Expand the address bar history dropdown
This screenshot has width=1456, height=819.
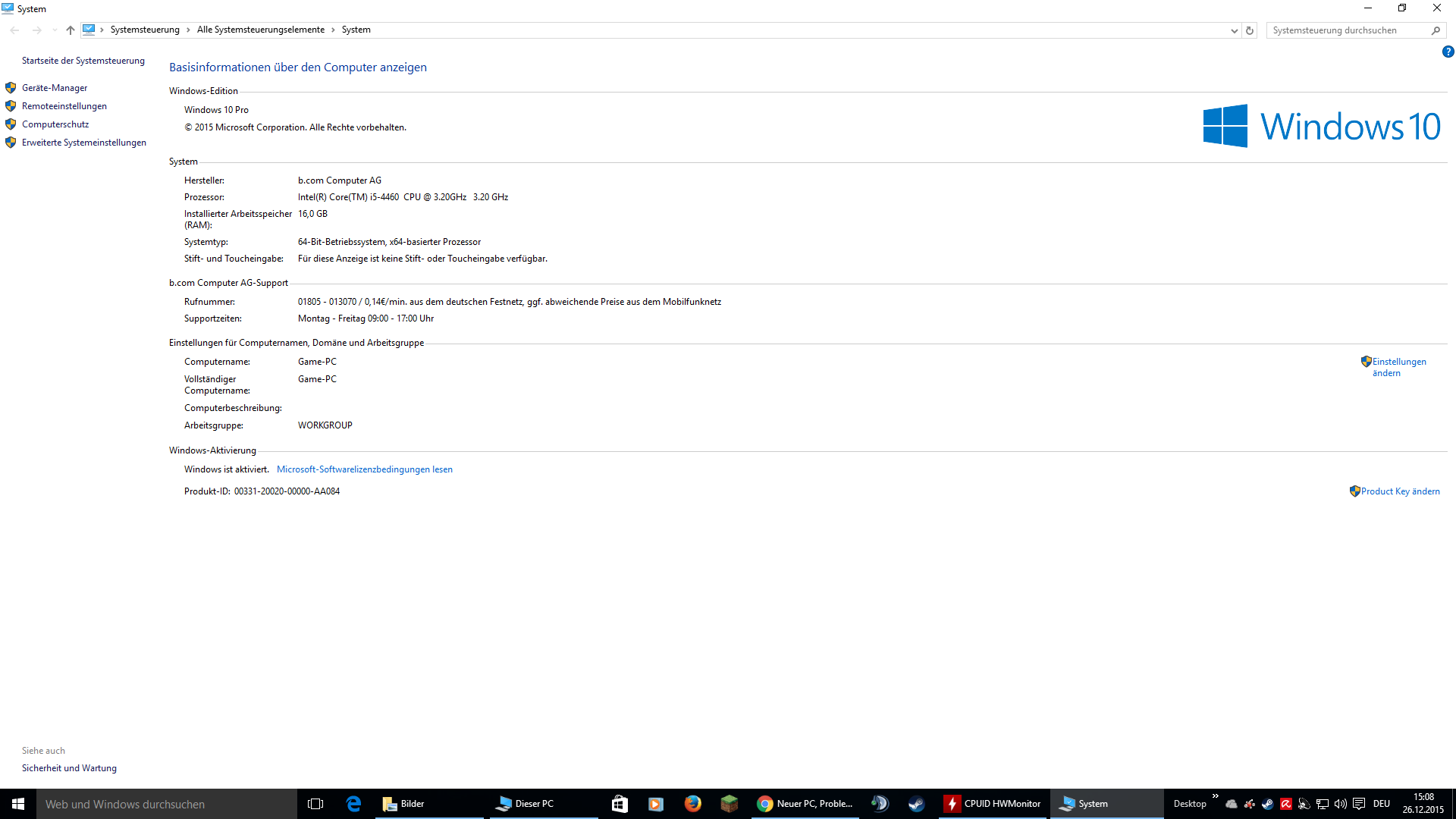coord(1234,30)
